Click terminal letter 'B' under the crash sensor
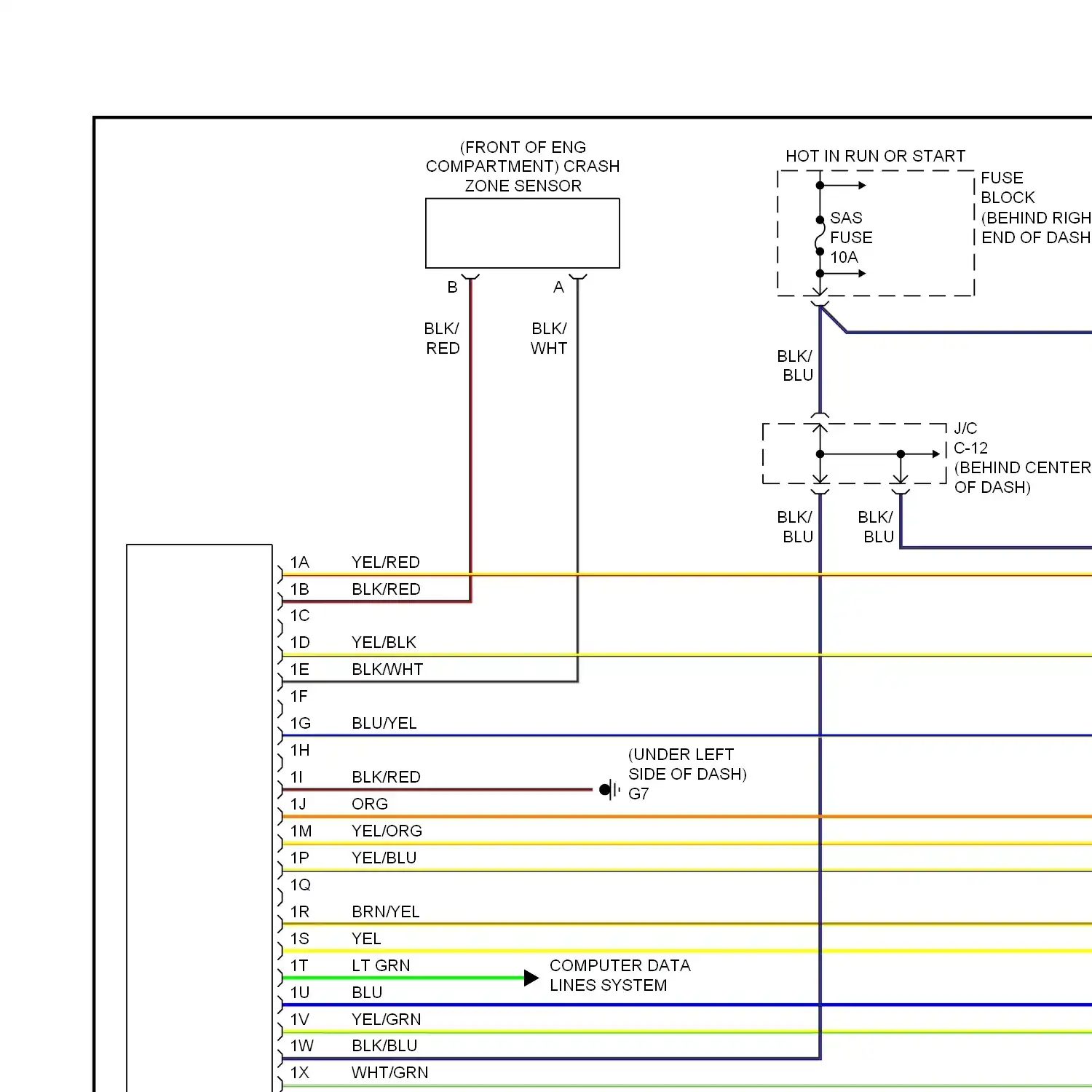The height and width of the screenshot is (1092, 1092). 452,288
